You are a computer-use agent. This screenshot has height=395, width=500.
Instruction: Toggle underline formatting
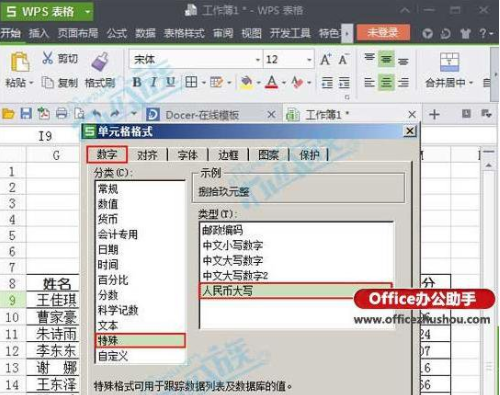coord(170,82)
